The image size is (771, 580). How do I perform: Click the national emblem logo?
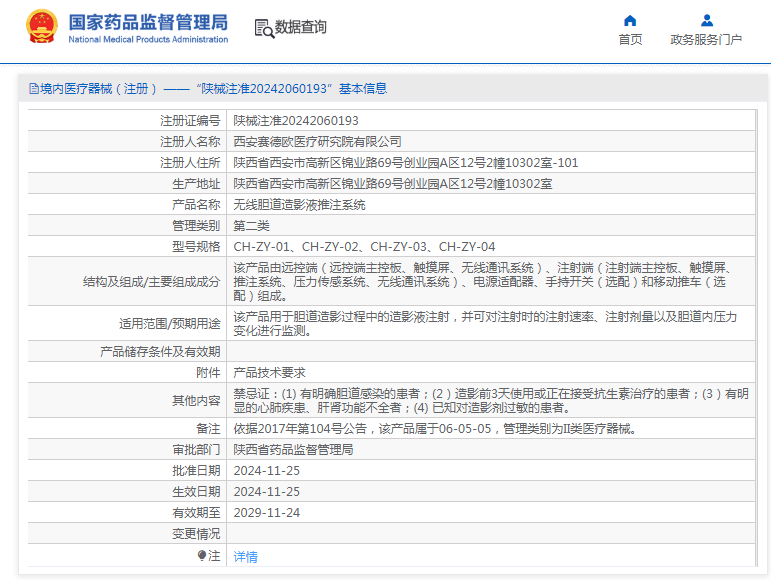pos(42,27)
